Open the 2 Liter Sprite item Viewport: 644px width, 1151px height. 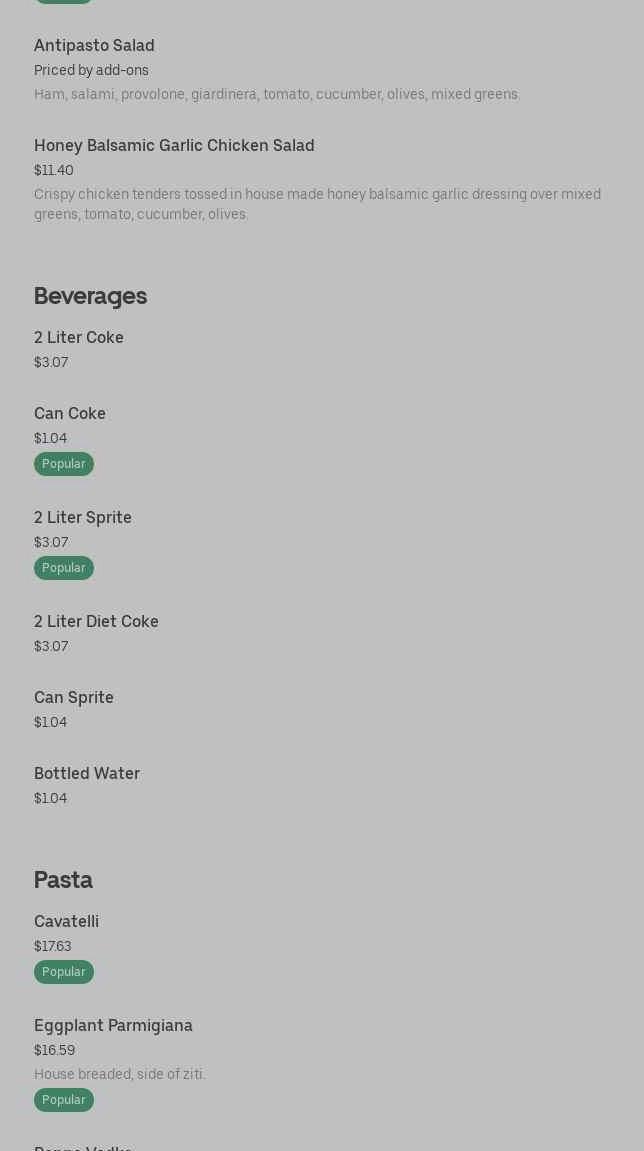click(x=83, y=518)
